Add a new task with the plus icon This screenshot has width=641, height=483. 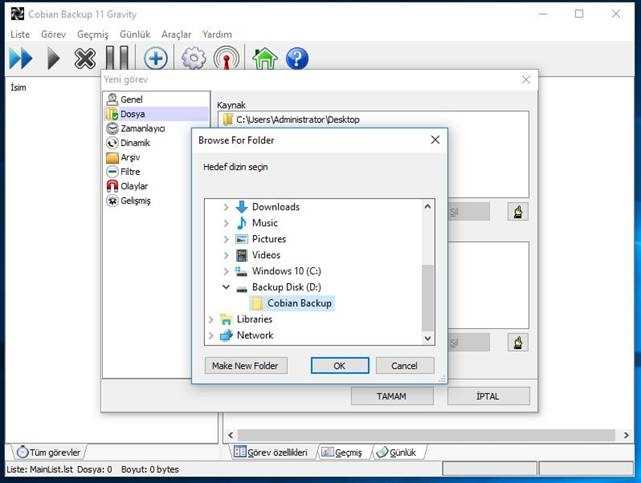156,58
